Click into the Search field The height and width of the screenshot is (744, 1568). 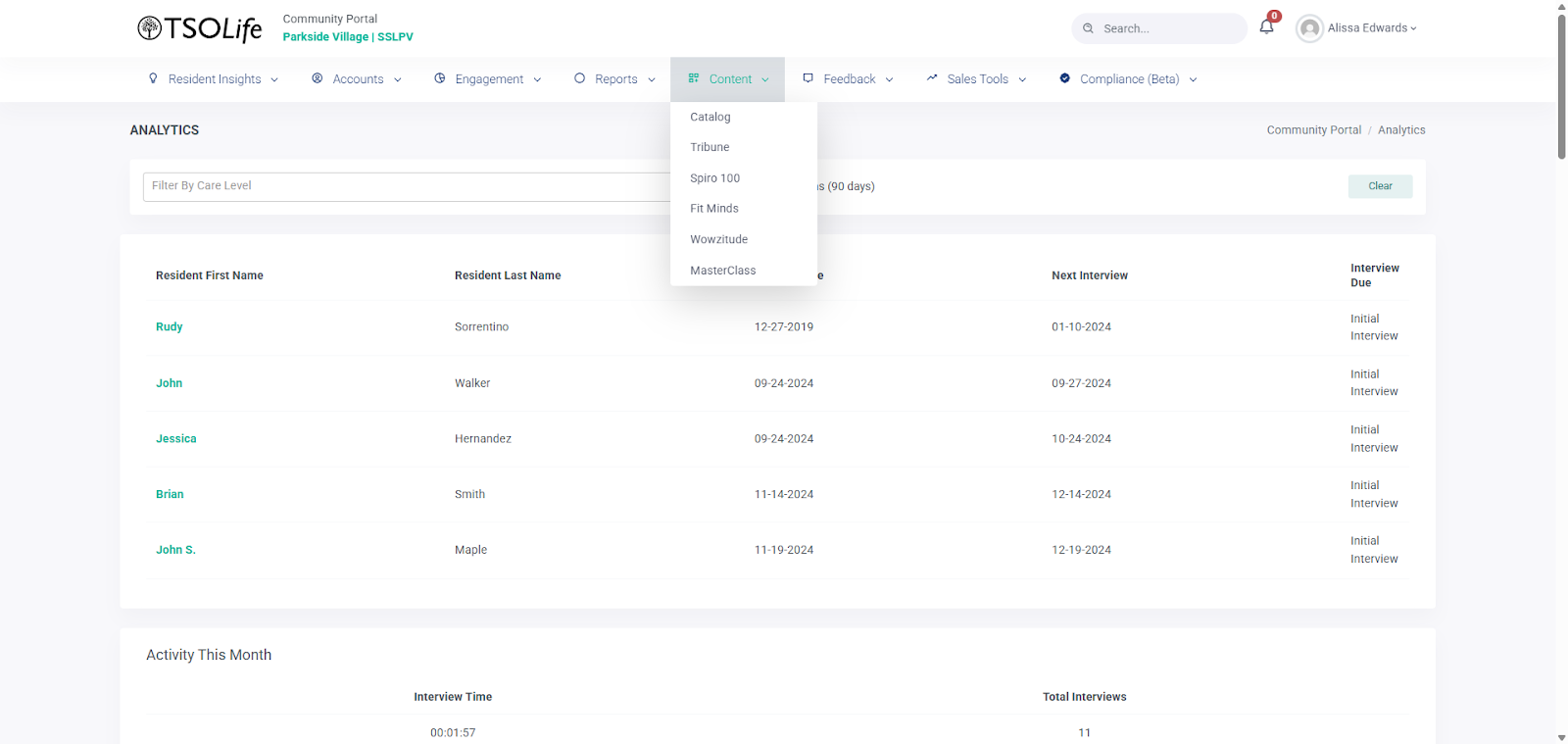(x=1166, y=28)
